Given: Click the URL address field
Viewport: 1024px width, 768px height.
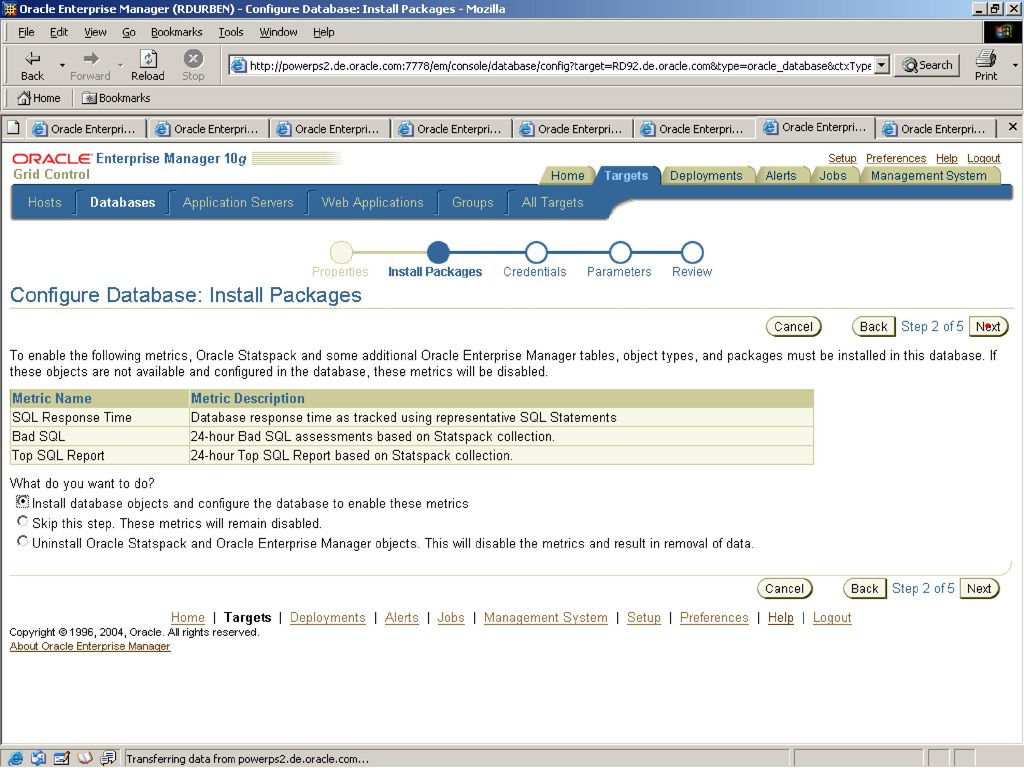Looking at the screenshot, I should tap(560, 65).
